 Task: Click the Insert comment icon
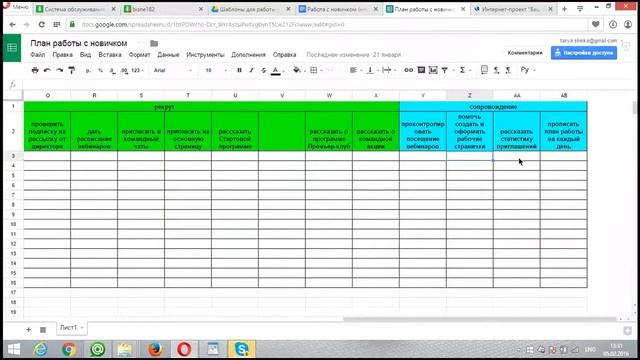[421, 70]
